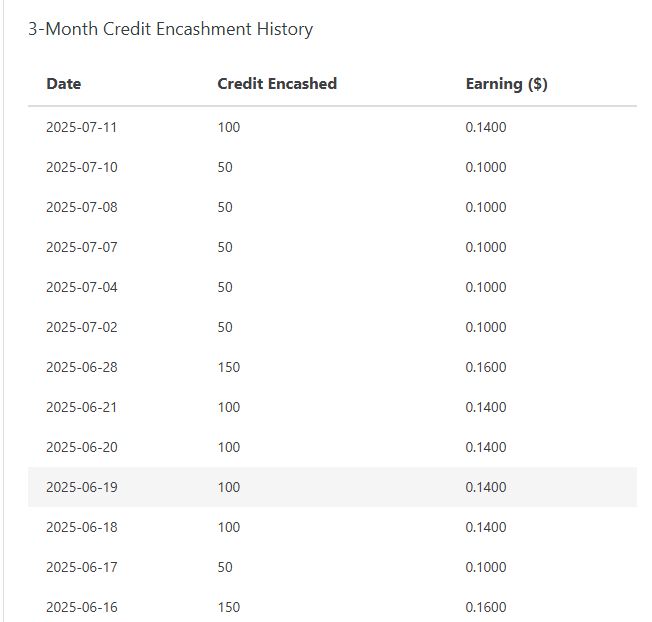The image size is (652, 622).
Task: Click the 2025-06-28 date cell
Action: coord(81,367)
